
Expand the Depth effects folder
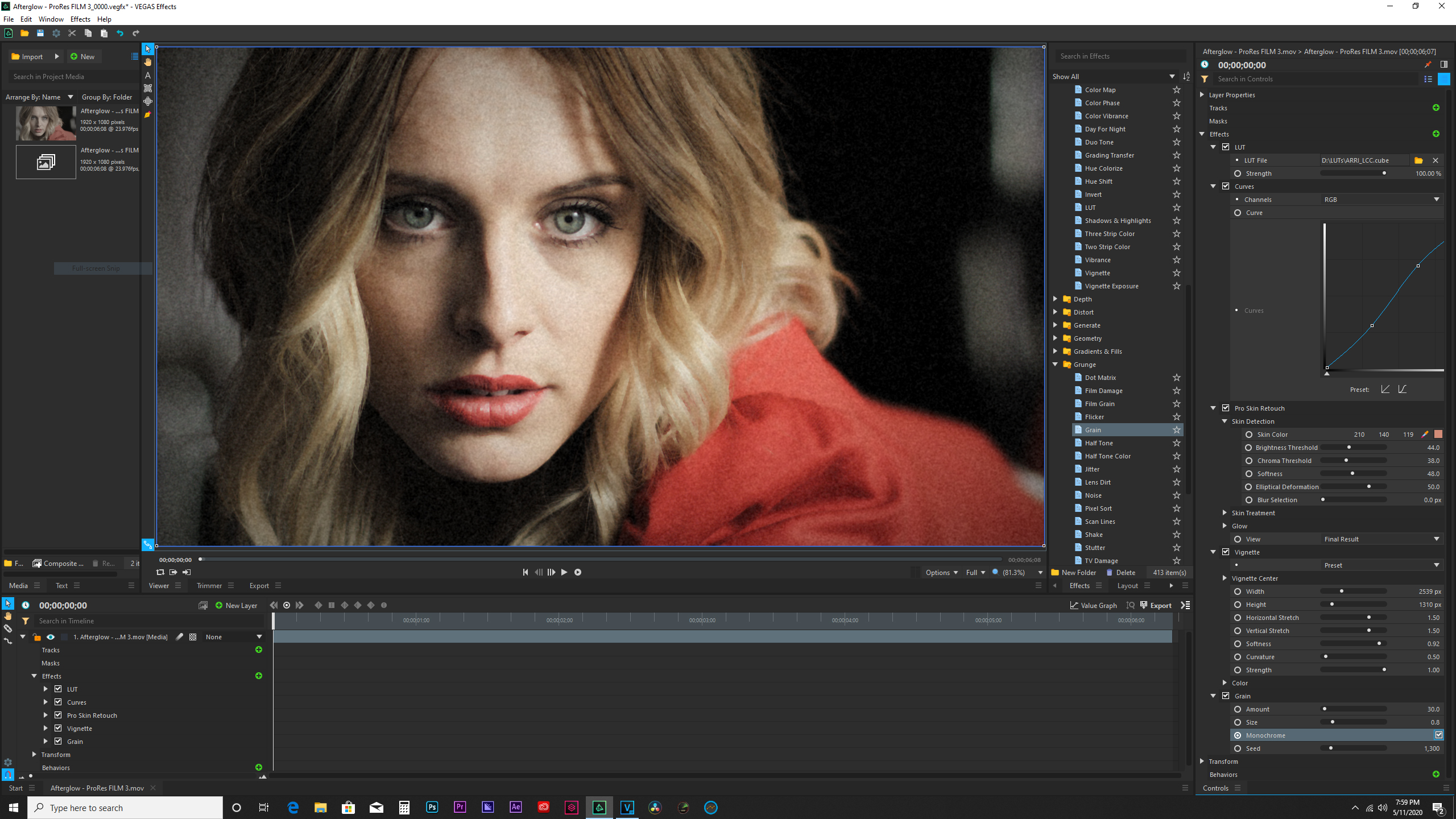[x=1056, y=299]
